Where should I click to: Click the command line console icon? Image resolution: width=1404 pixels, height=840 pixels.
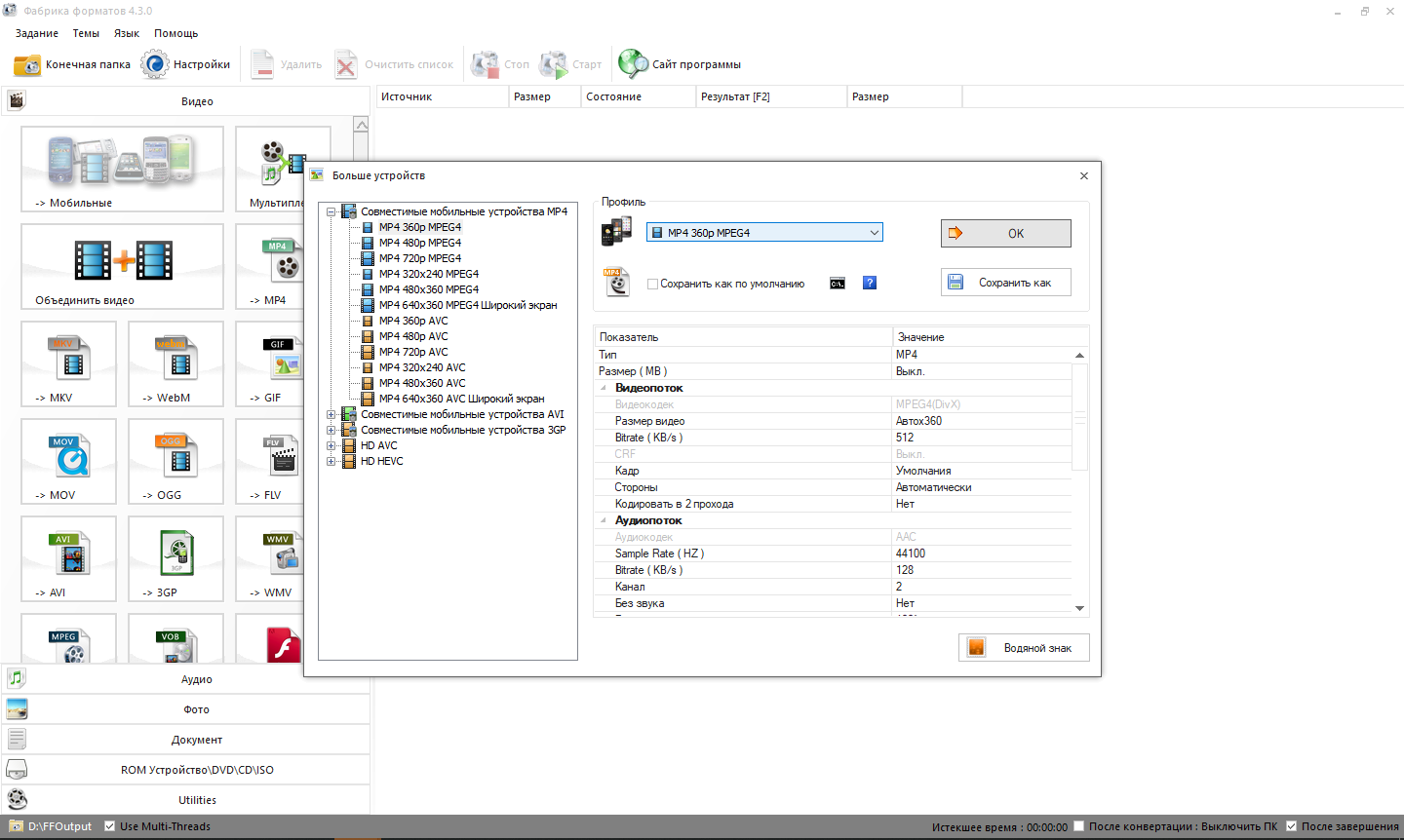[x=838, y=284]
